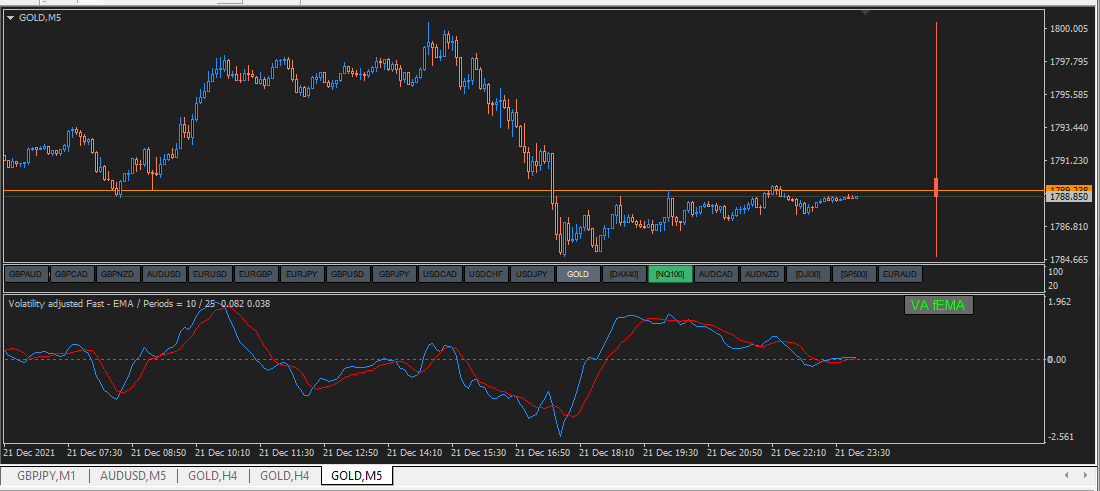Pick the GBPJPY symbol button
Viewport: 1100px width, 491px height.
(394, 274)
